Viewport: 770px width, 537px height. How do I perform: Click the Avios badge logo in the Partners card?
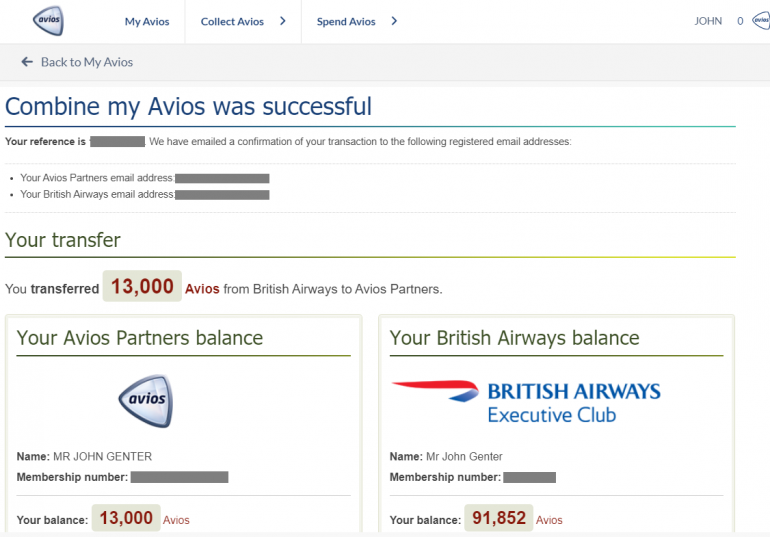(x=145, y=401)
